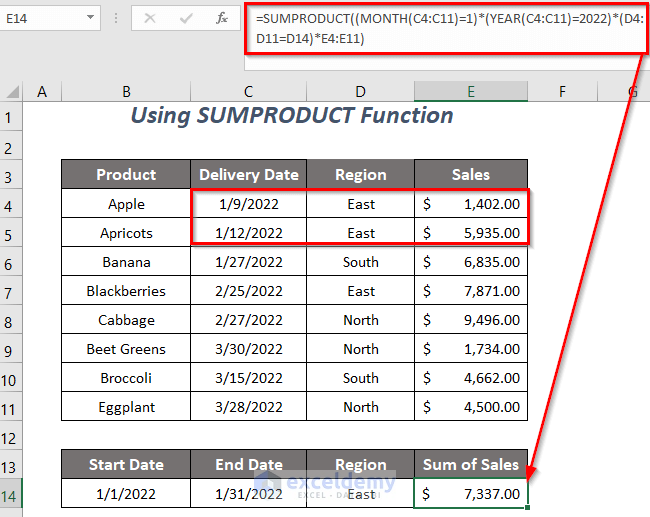Image resolution: width=650 pixels, height=517 pixels.
Task: Click the Cancel (X) formula bar icon
Action: [149, 18]
